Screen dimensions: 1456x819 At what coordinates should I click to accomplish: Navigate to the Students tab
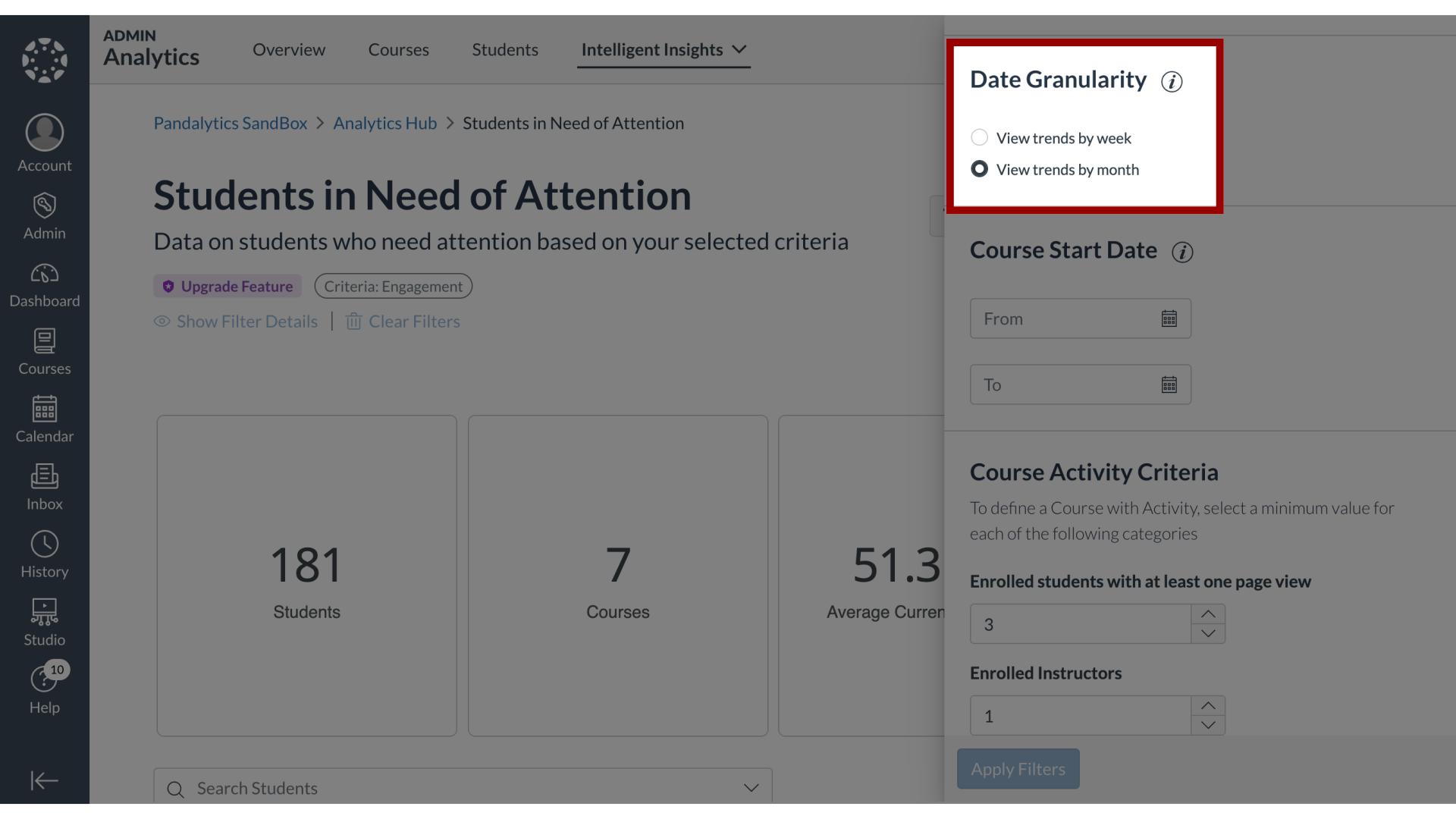click(x=505, y=48)
